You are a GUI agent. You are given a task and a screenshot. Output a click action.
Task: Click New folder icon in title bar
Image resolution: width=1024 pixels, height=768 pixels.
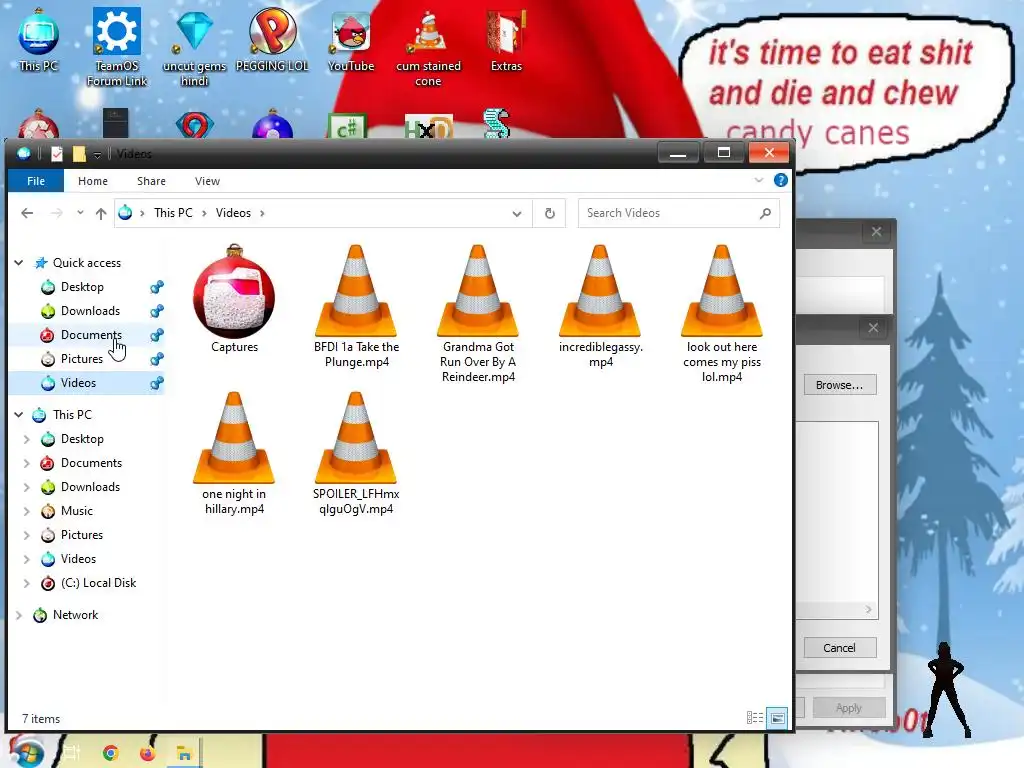coord(79,154)
